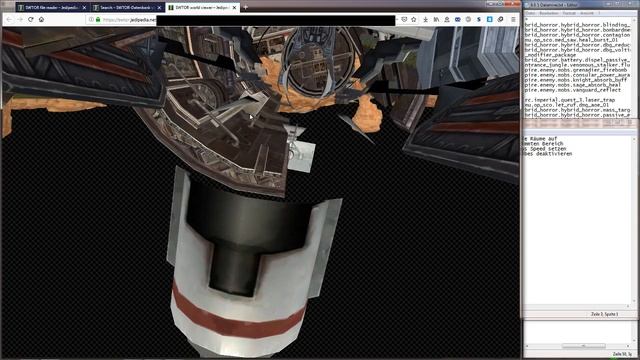Bookmark this page with the star
640x360 pixels.
point(413,19)
